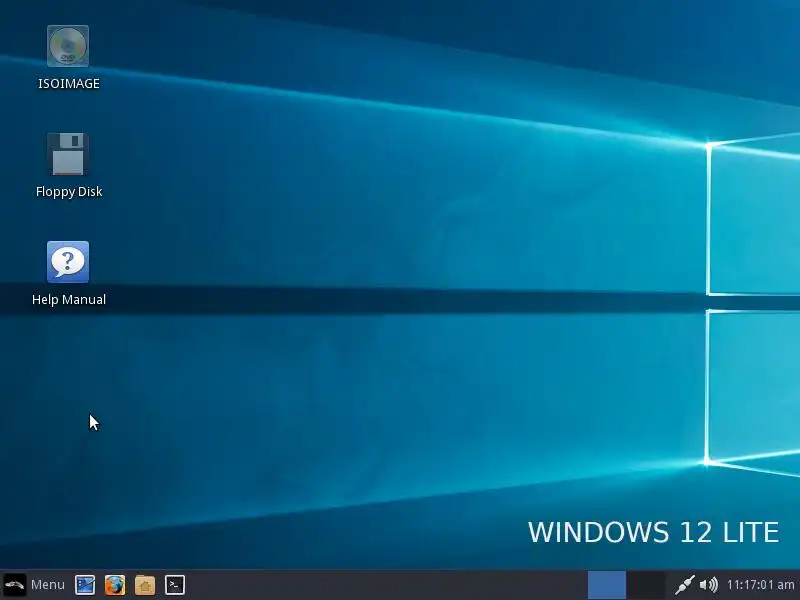Click the ISOIMAGE label text
This screenshot has height=600, width=800.
[69, 84]
